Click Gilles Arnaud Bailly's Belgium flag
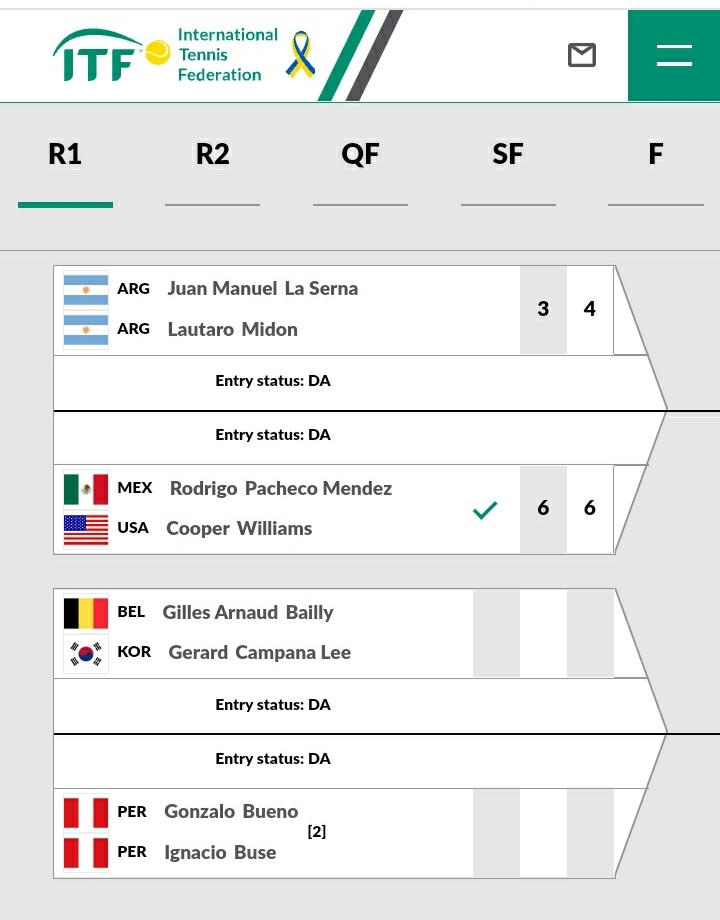Viewport: 720px width, 920px height. (x=86, y=613)
